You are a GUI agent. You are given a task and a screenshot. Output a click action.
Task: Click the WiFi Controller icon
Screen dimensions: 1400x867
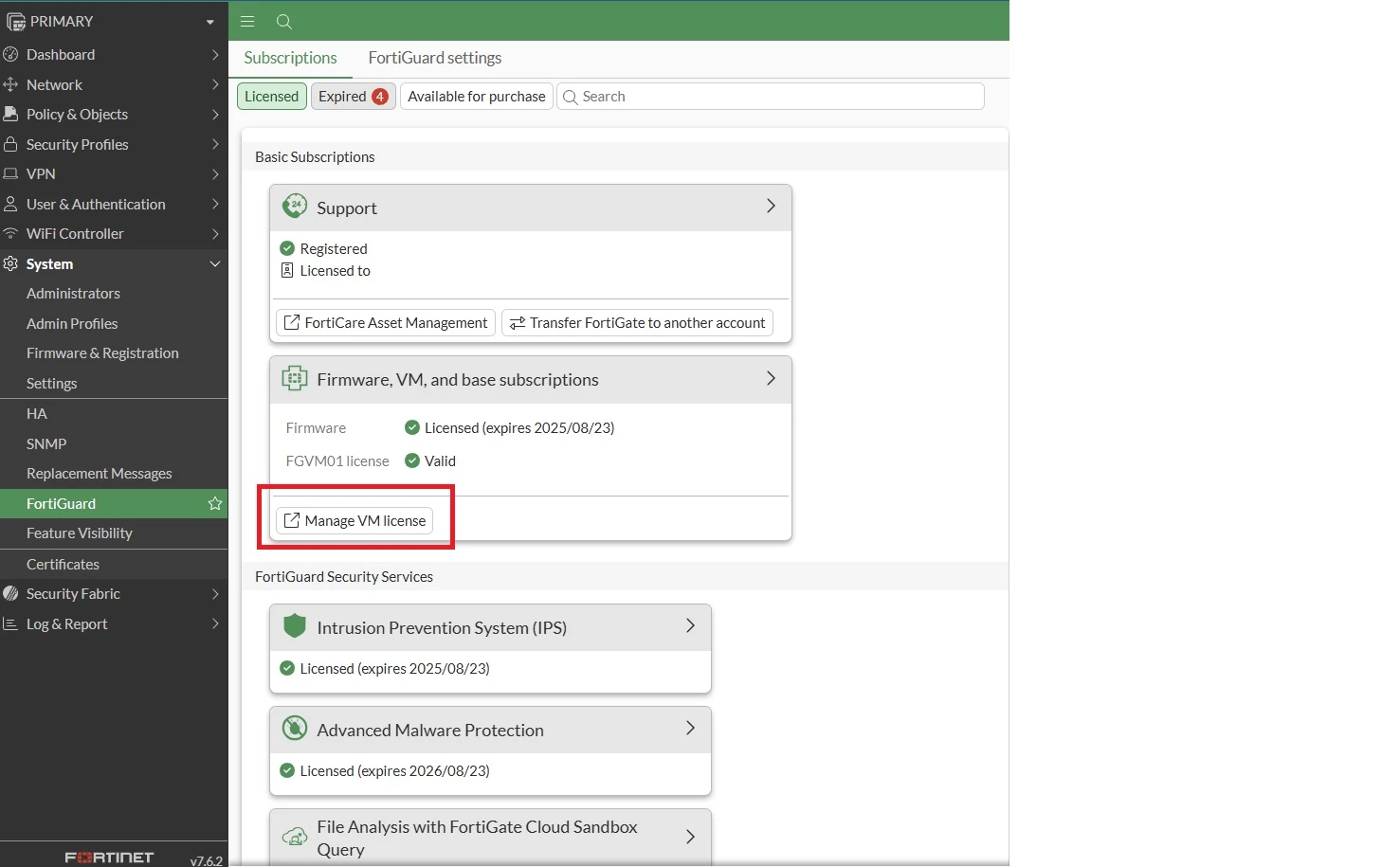pyautogui.click(x=11, y=233)
